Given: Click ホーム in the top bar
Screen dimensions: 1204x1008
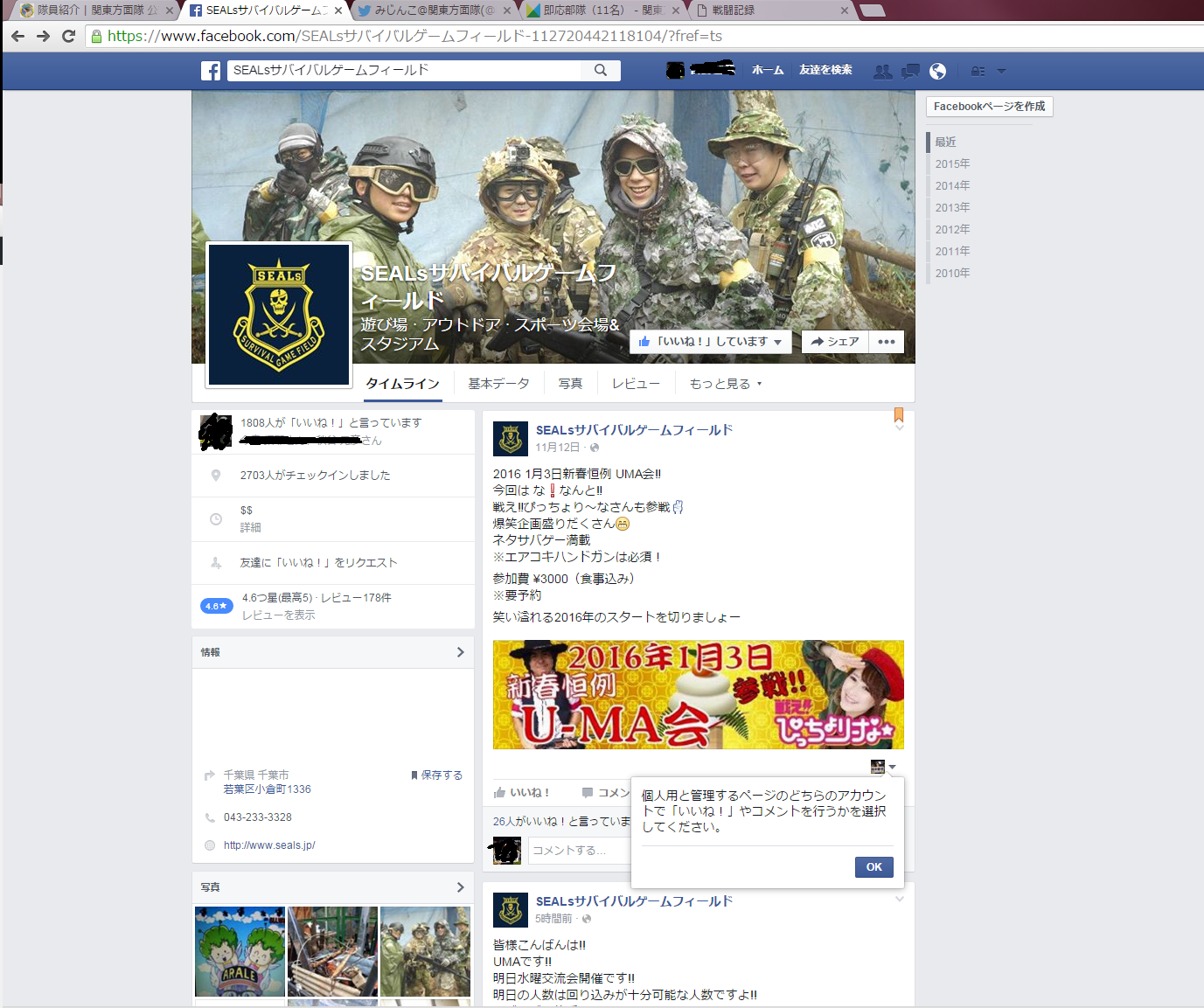Looking at the screenshot, I should 768,70.
